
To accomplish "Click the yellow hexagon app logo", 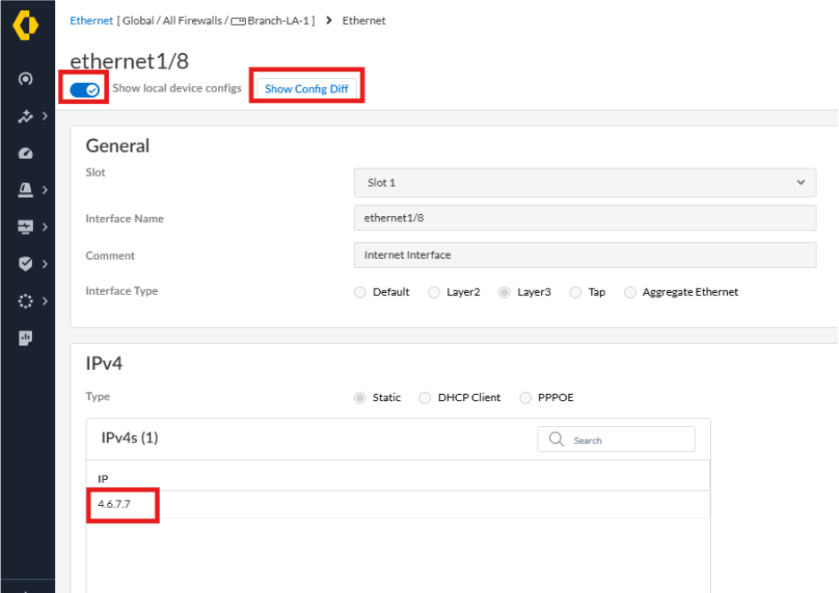I will point(26,25).
